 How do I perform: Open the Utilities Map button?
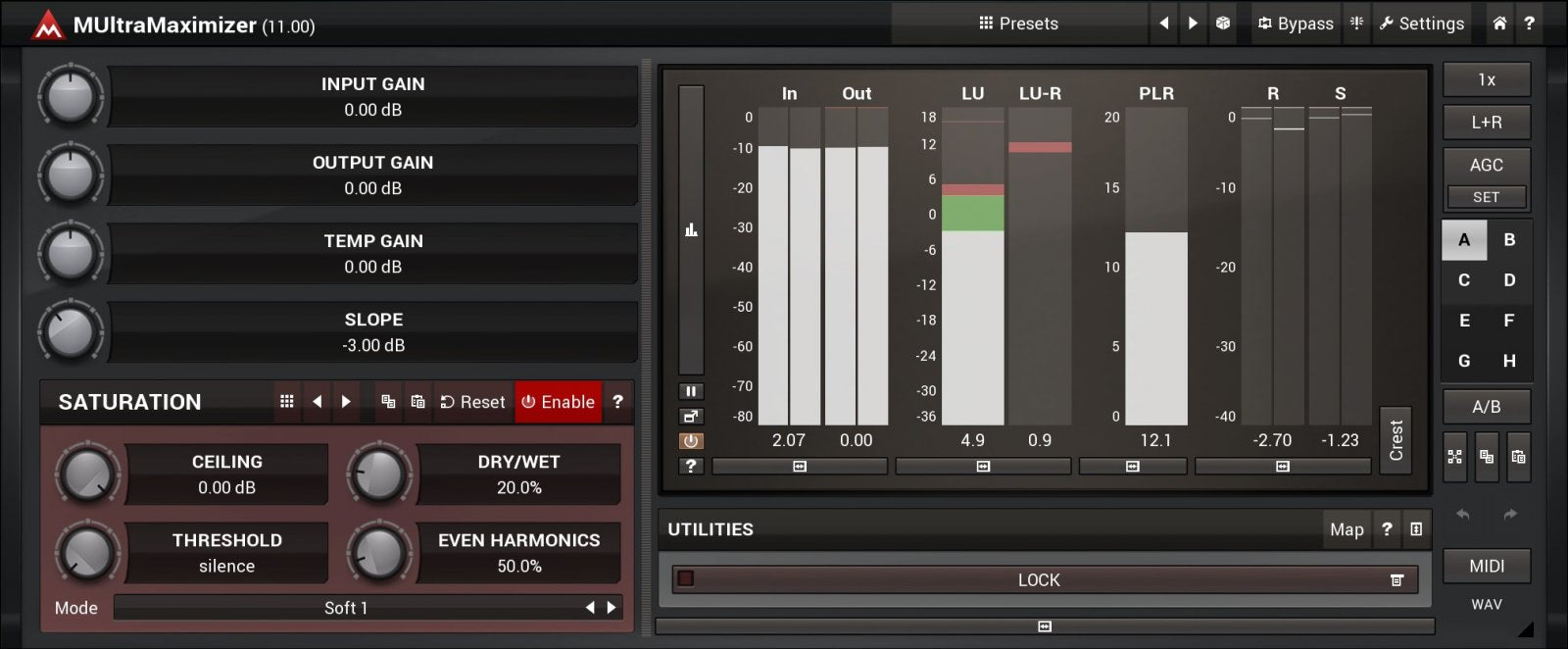click(1347, 529)
